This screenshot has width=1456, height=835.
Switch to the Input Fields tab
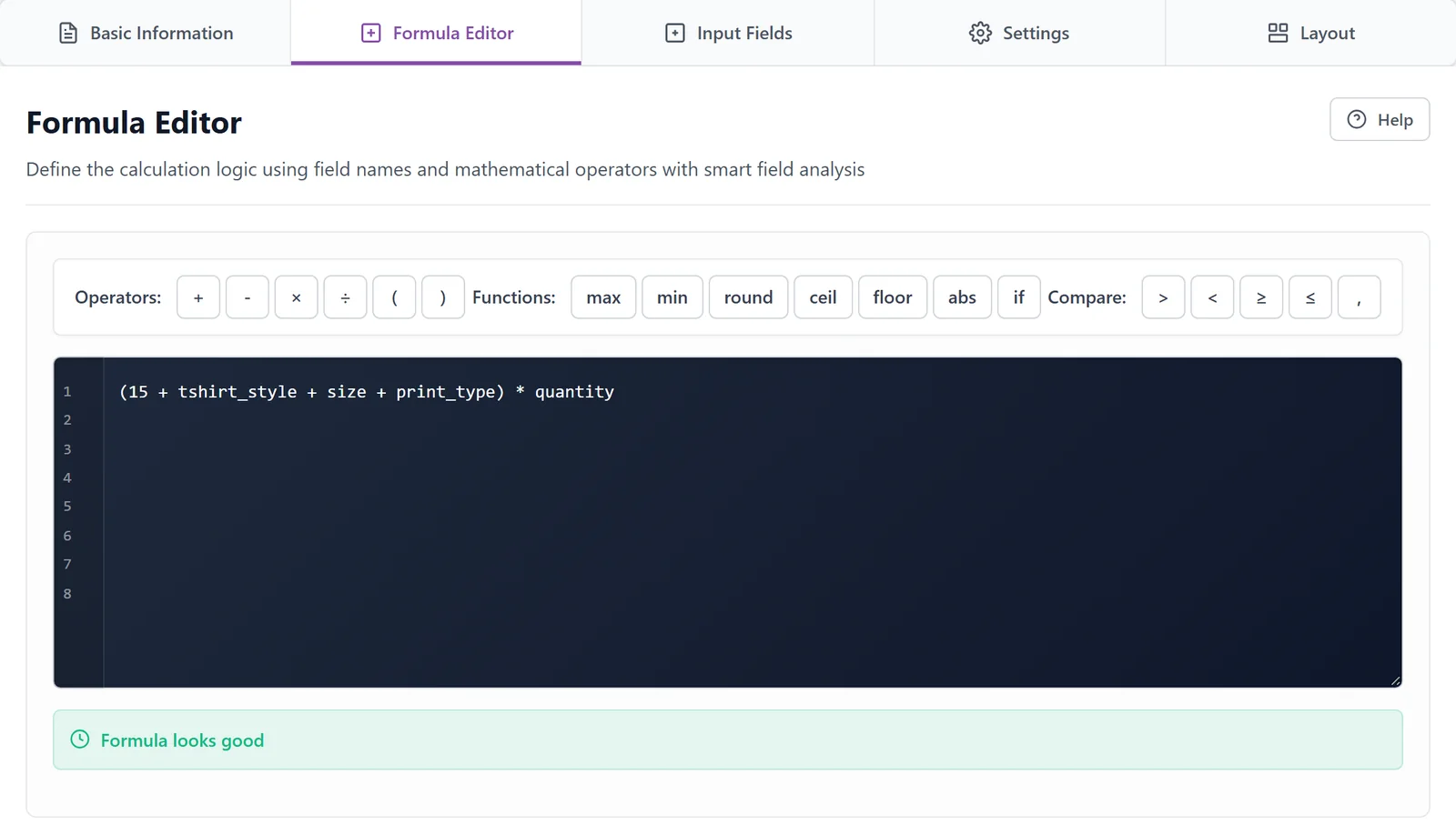(x=728, y=33)
